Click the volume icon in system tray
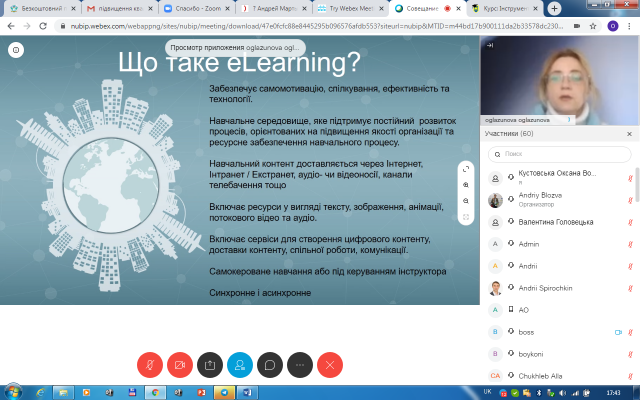Viewport: 640px width, 400px height. pyautogui.click(x=562, y=393)
